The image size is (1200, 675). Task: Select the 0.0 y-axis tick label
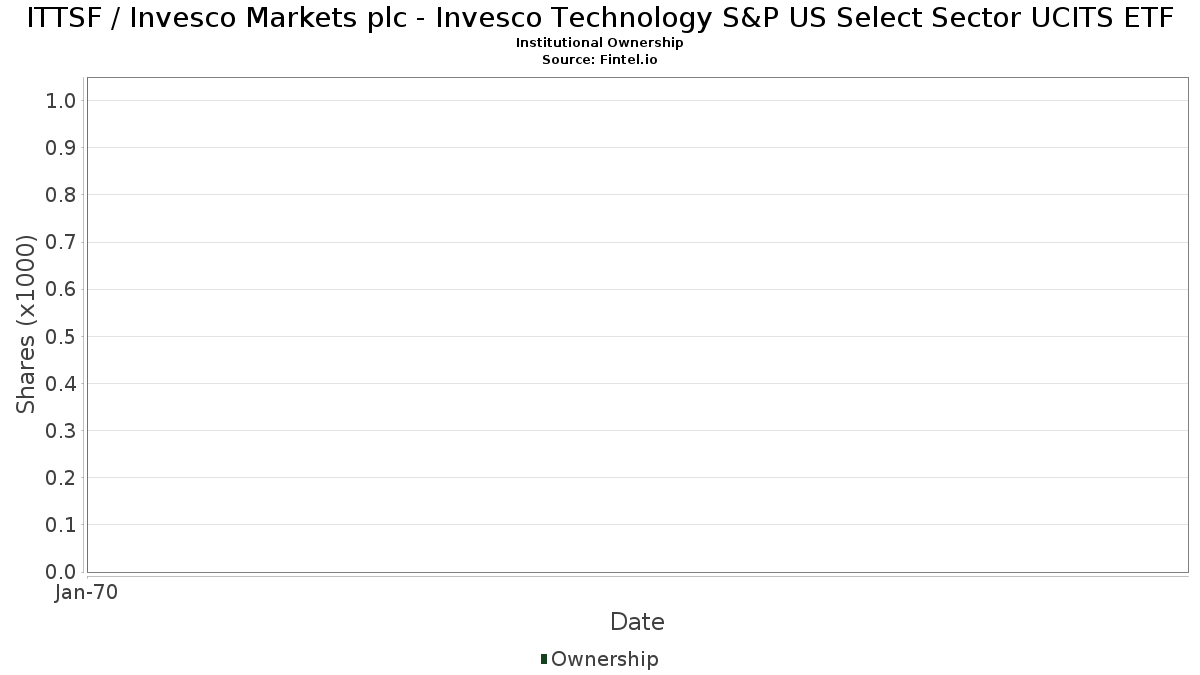(61, 572)
